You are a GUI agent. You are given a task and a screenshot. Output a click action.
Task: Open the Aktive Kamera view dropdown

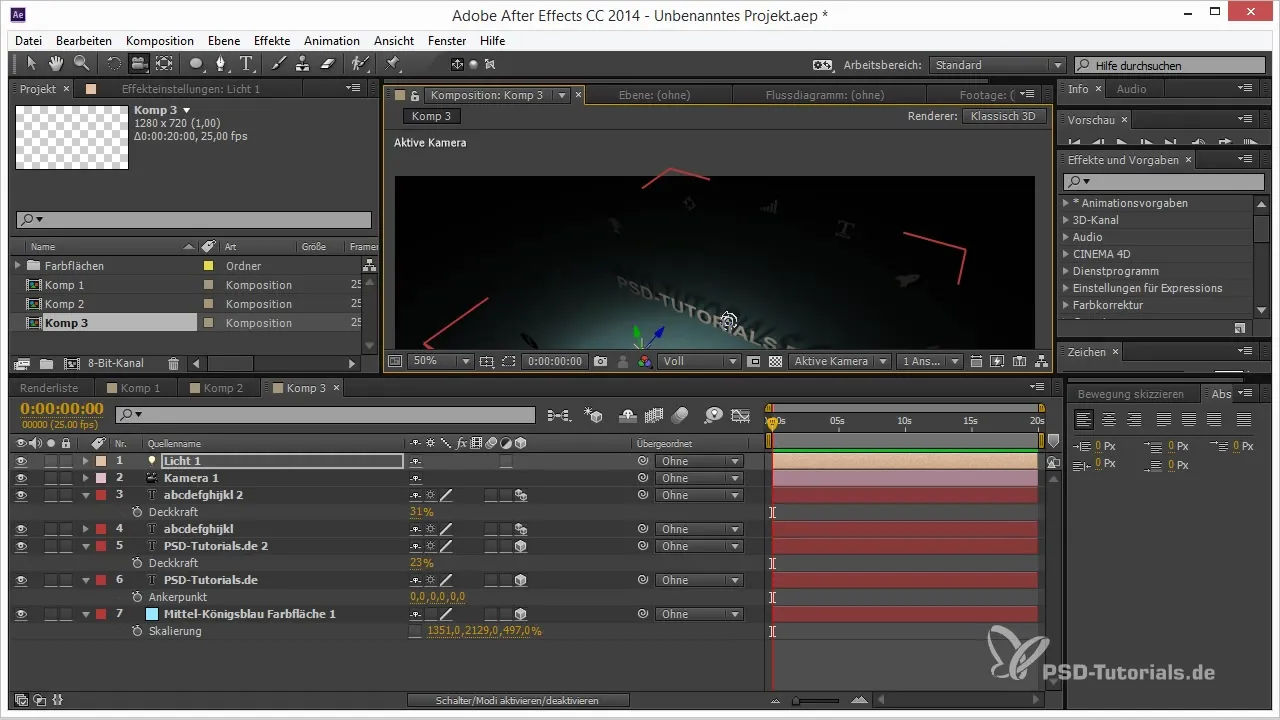tap(839, 361)
